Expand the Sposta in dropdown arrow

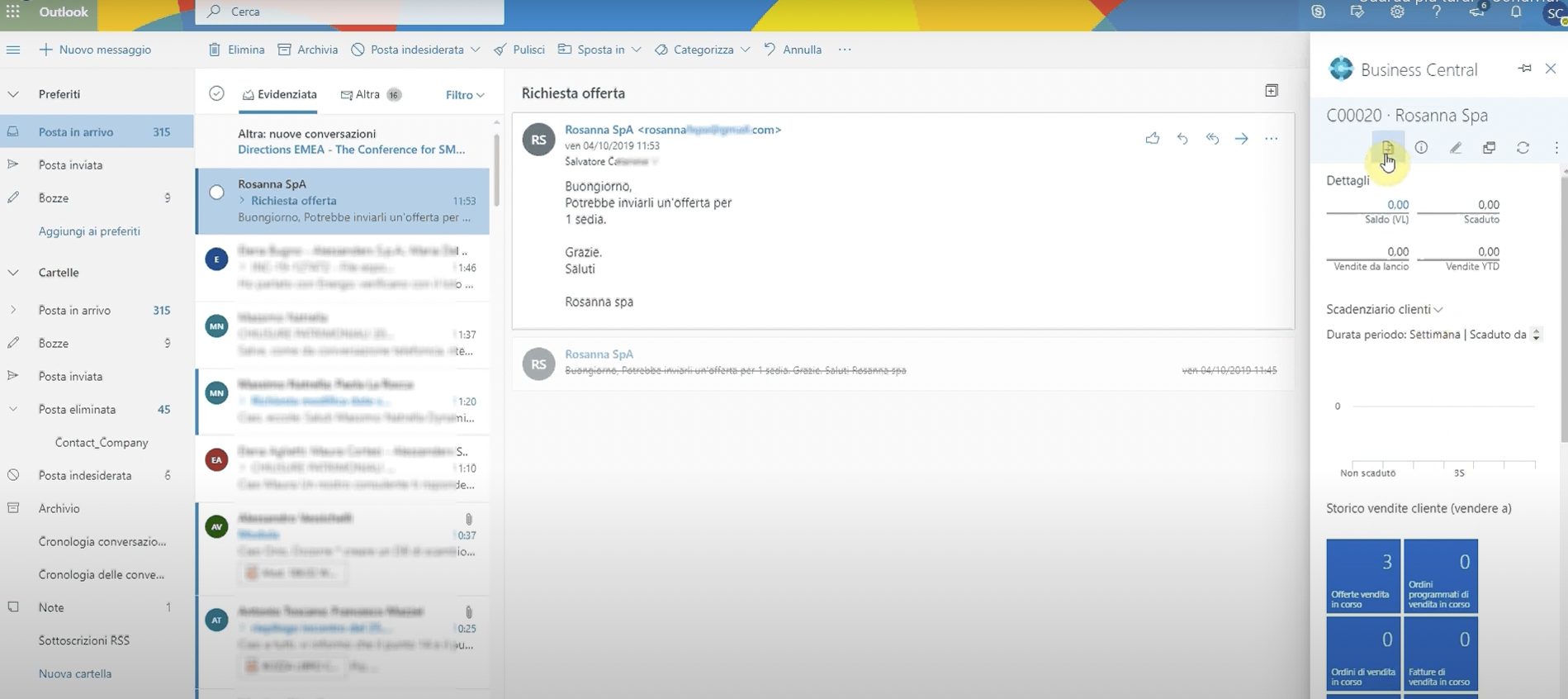(x=636, y=50)
